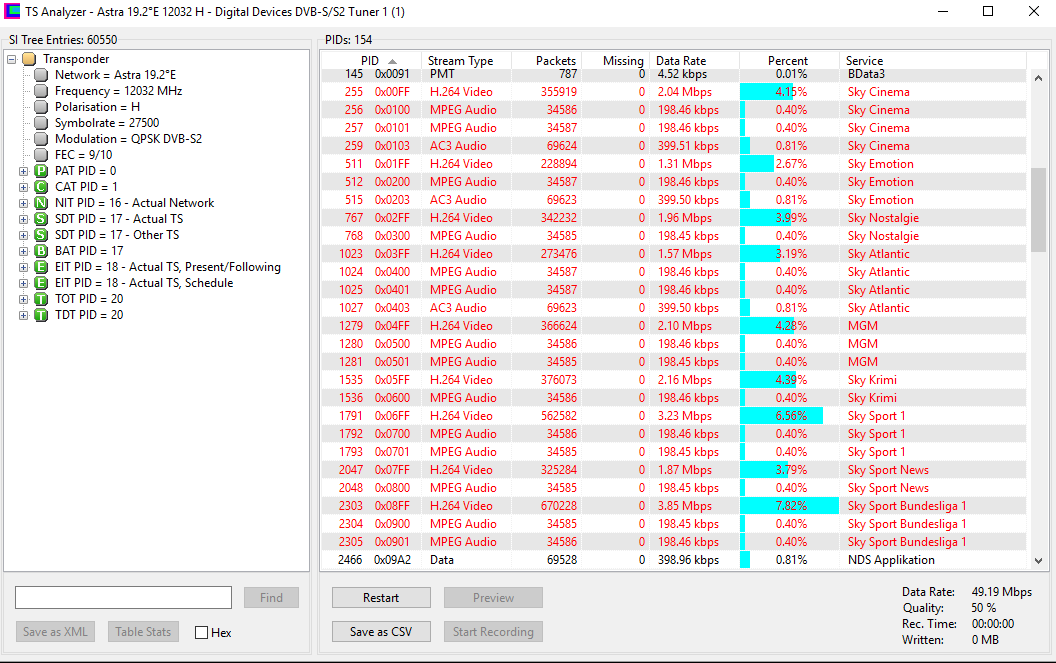
Task: Select PID 1279 MGM H.264 Video row
Action: 673,326
